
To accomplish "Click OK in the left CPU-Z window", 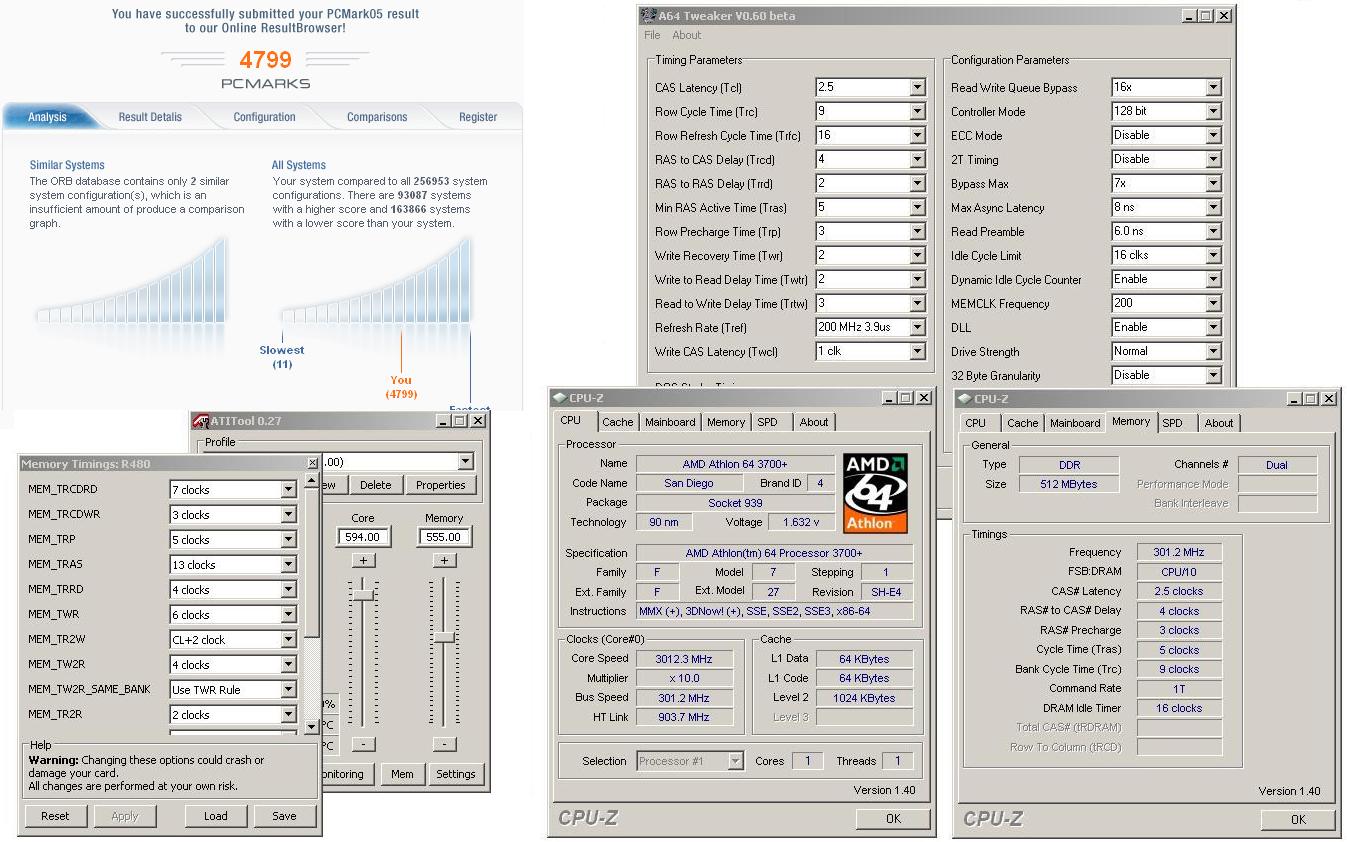I will (x=893, y=818).
